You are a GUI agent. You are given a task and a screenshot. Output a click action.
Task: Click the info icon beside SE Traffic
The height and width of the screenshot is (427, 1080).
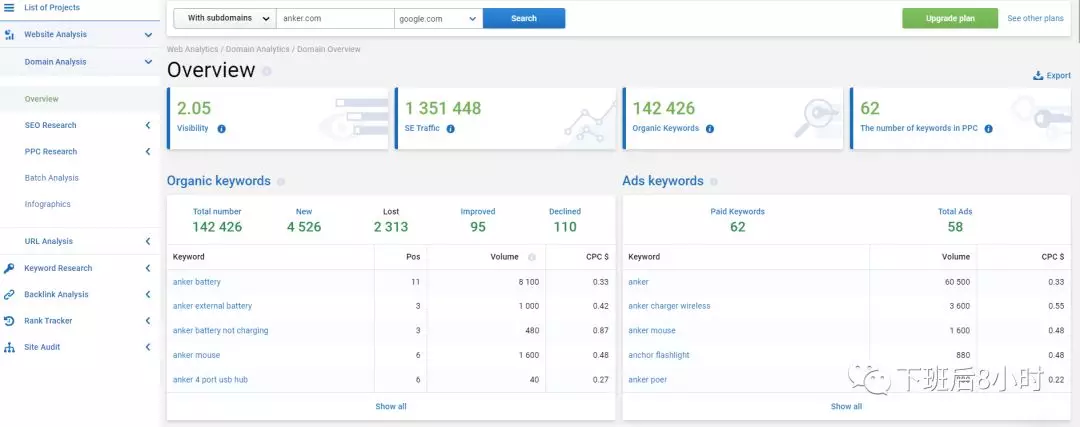click(451, 129)
